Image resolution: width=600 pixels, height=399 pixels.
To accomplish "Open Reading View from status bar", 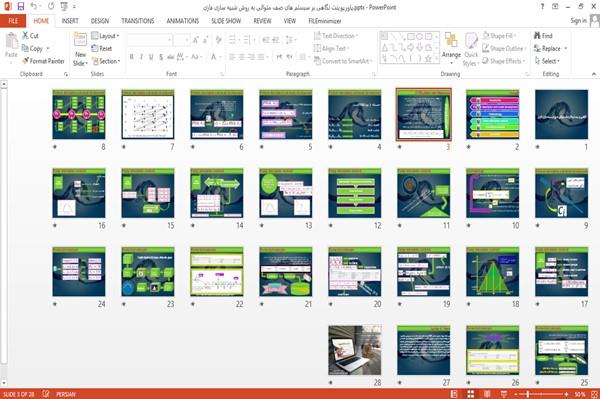I will click(x=487, y=394).
